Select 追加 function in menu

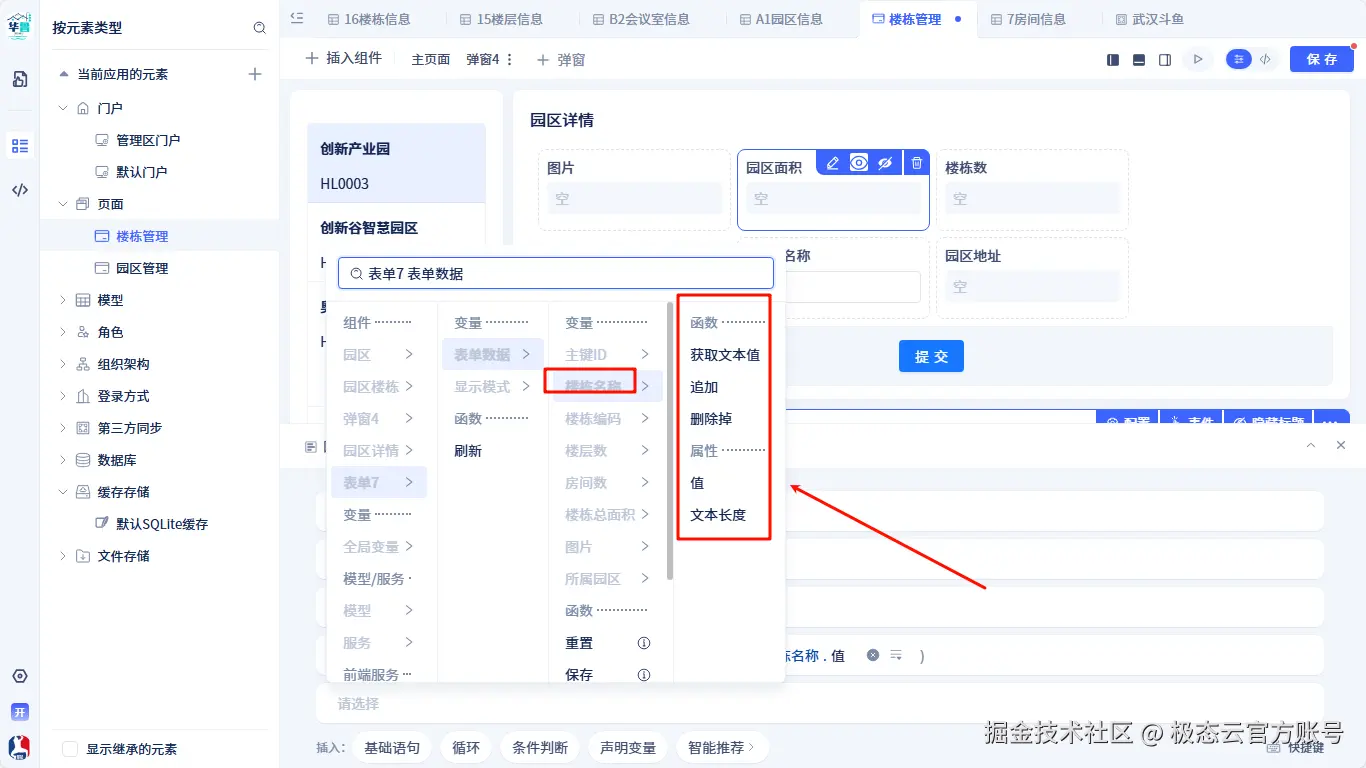(704, 387)
